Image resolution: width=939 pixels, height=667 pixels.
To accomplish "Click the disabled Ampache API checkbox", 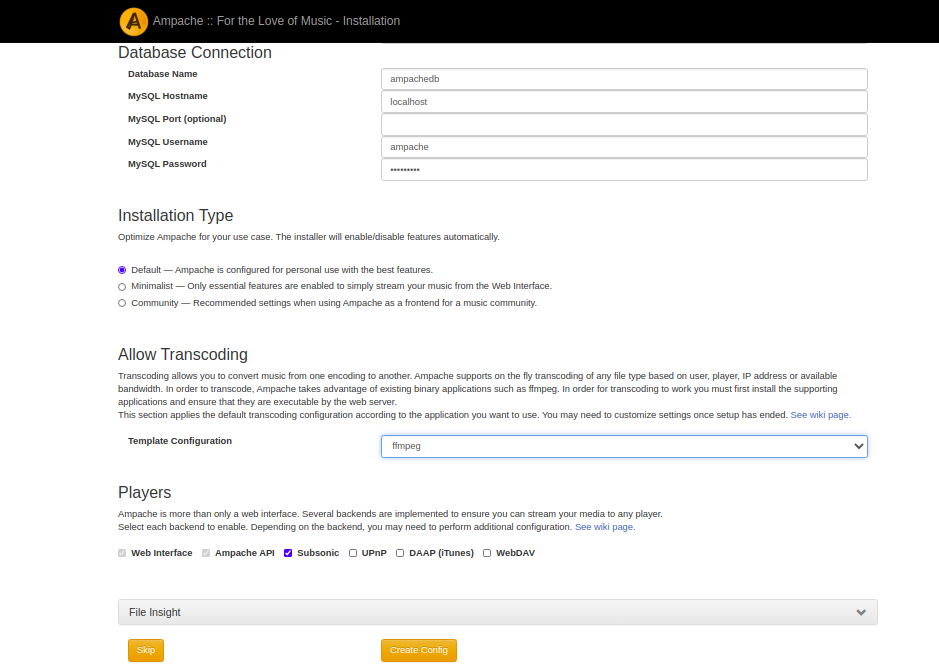I will (206, 553).
